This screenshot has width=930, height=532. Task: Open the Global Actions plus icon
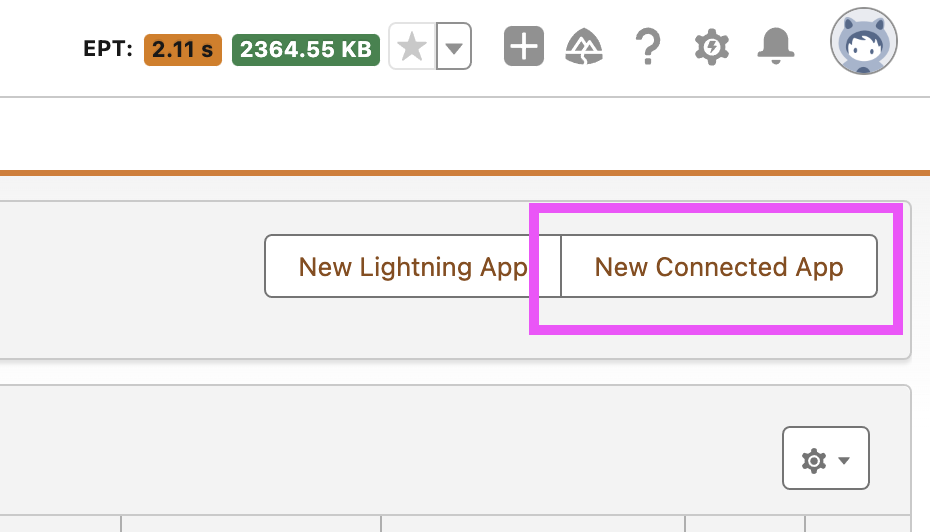524,46
